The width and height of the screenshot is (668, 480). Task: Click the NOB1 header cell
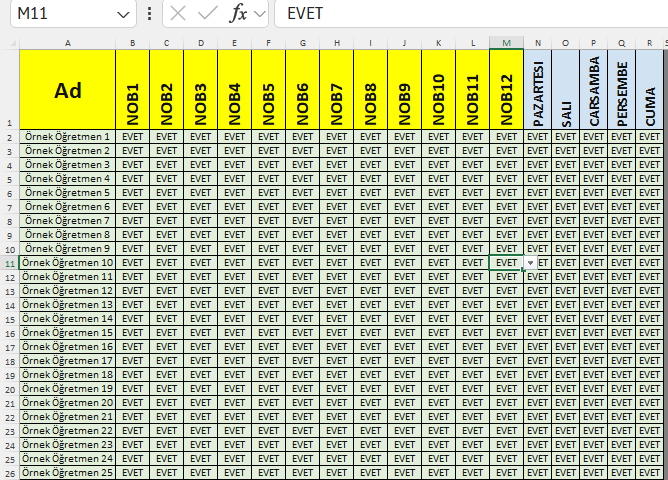[132, 90]
